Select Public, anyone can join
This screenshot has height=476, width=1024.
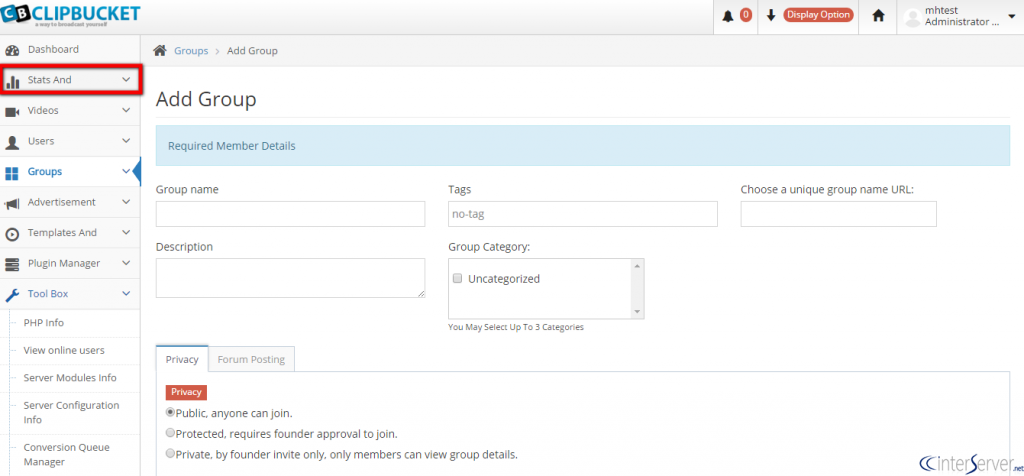(170, 413)
